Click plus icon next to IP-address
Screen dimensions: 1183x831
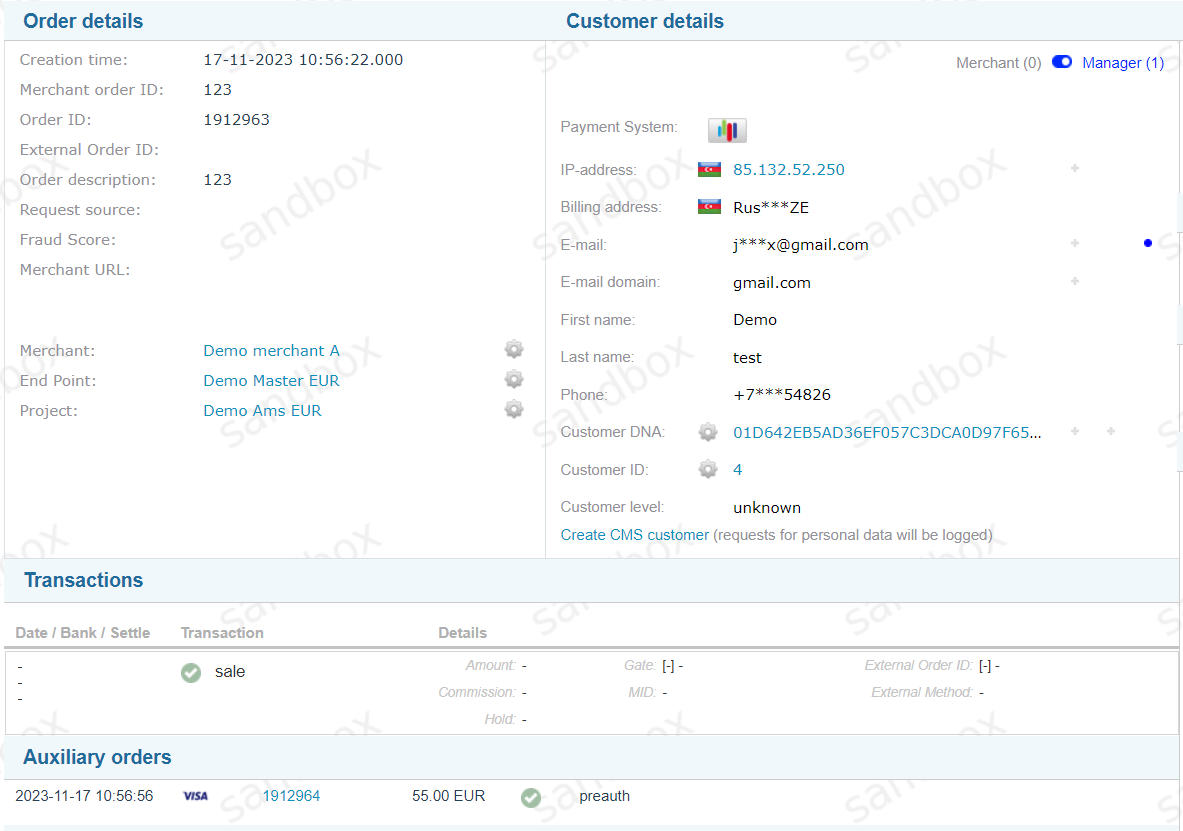point(1075,169)
